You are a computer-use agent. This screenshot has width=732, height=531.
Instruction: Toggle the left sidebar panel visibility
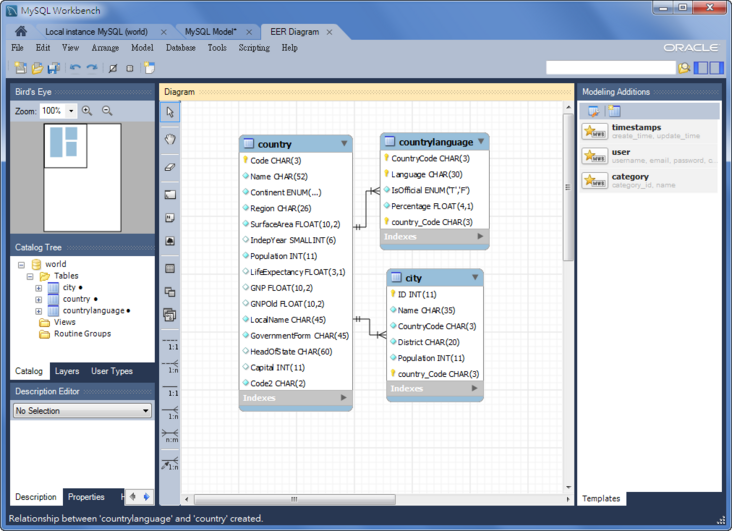701,68
